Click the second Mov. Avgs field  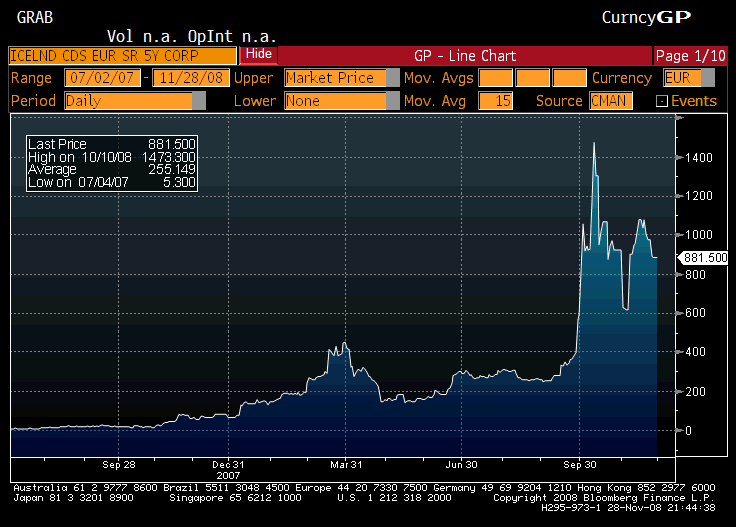click(533, 78)
